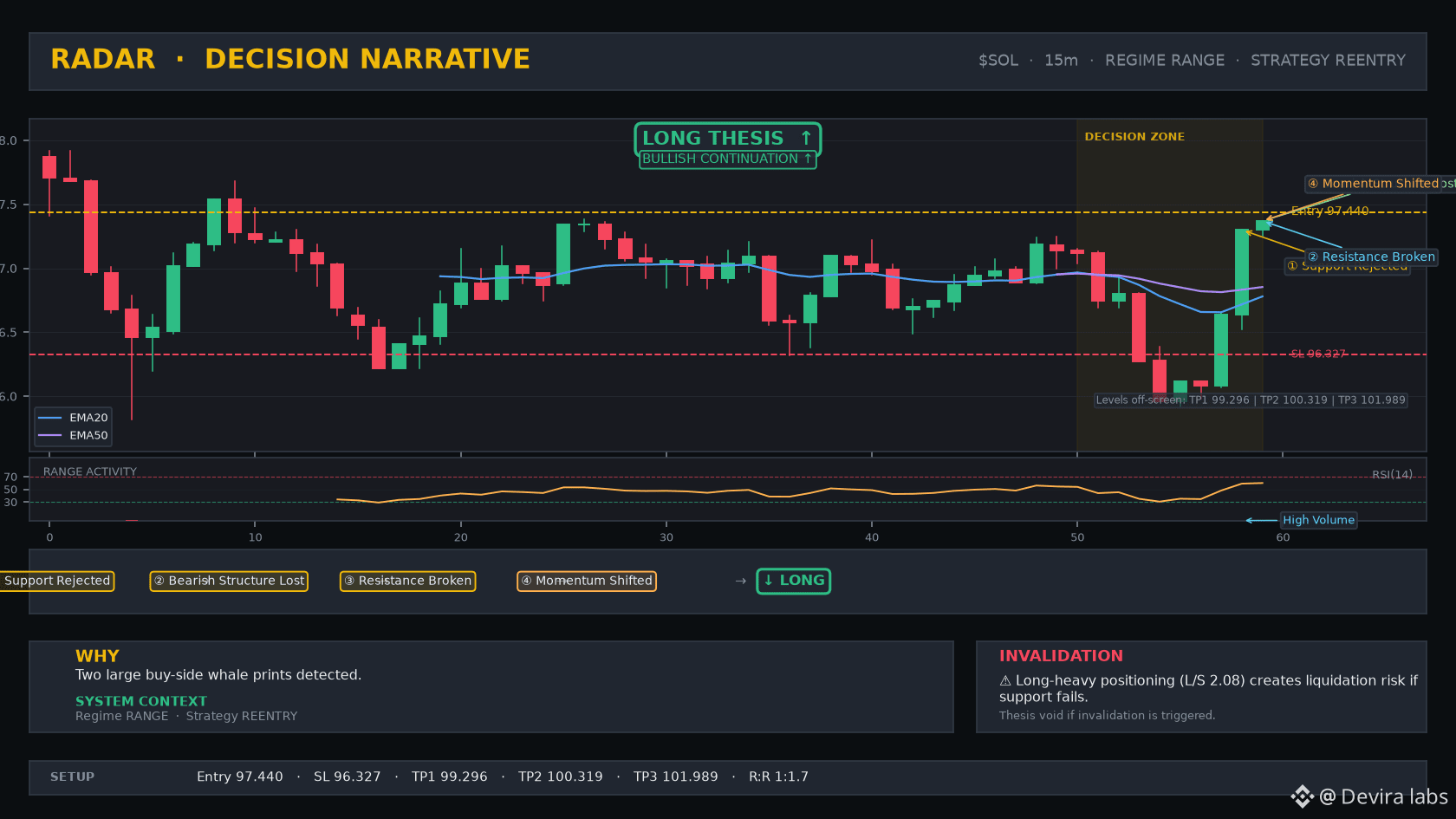Screen dimensions: 1456x819
Task: Click the Resistance Broken chart annotation
Action: [1371, 257]
